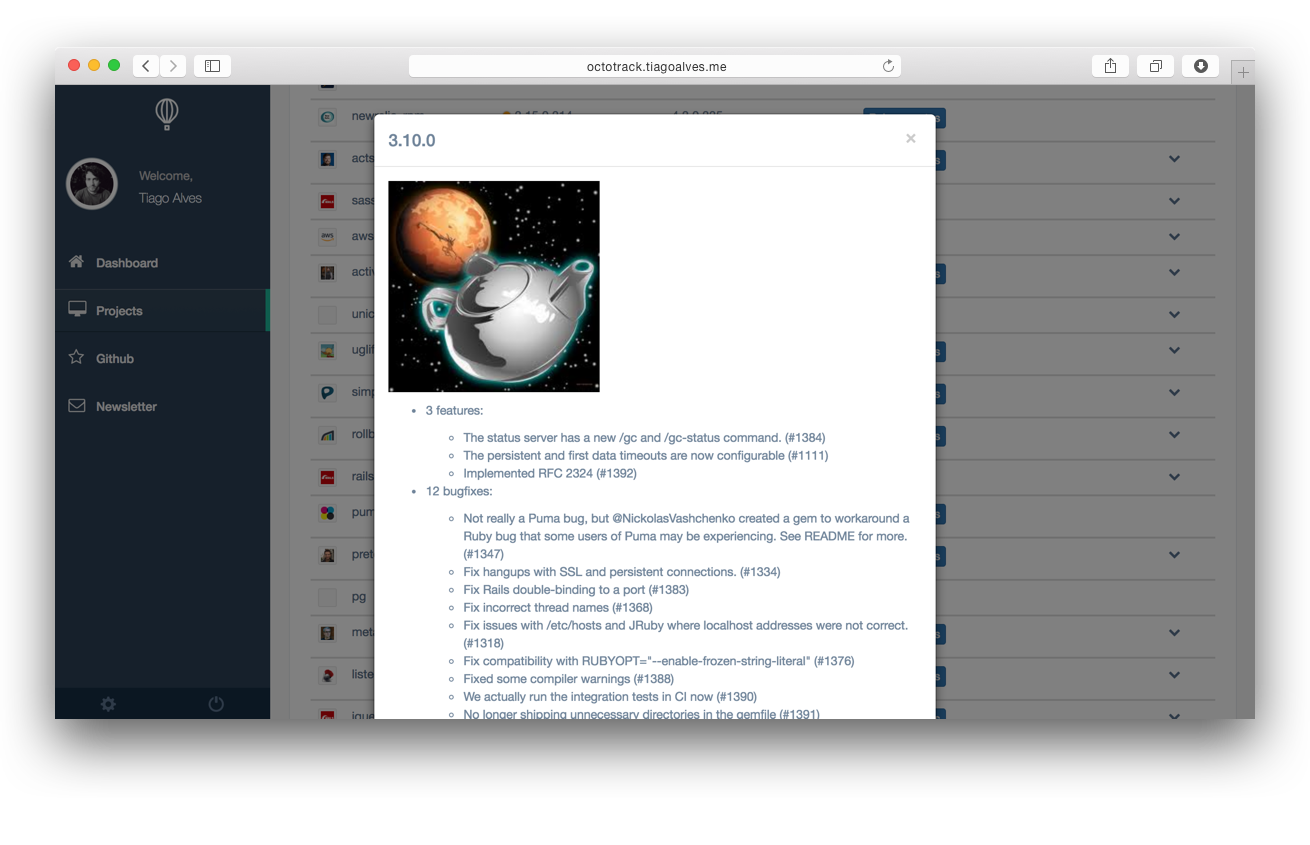This screenshot has height=845, width=1310.
Task: Click the 'activ' project row icon
Action: (327, 272)
